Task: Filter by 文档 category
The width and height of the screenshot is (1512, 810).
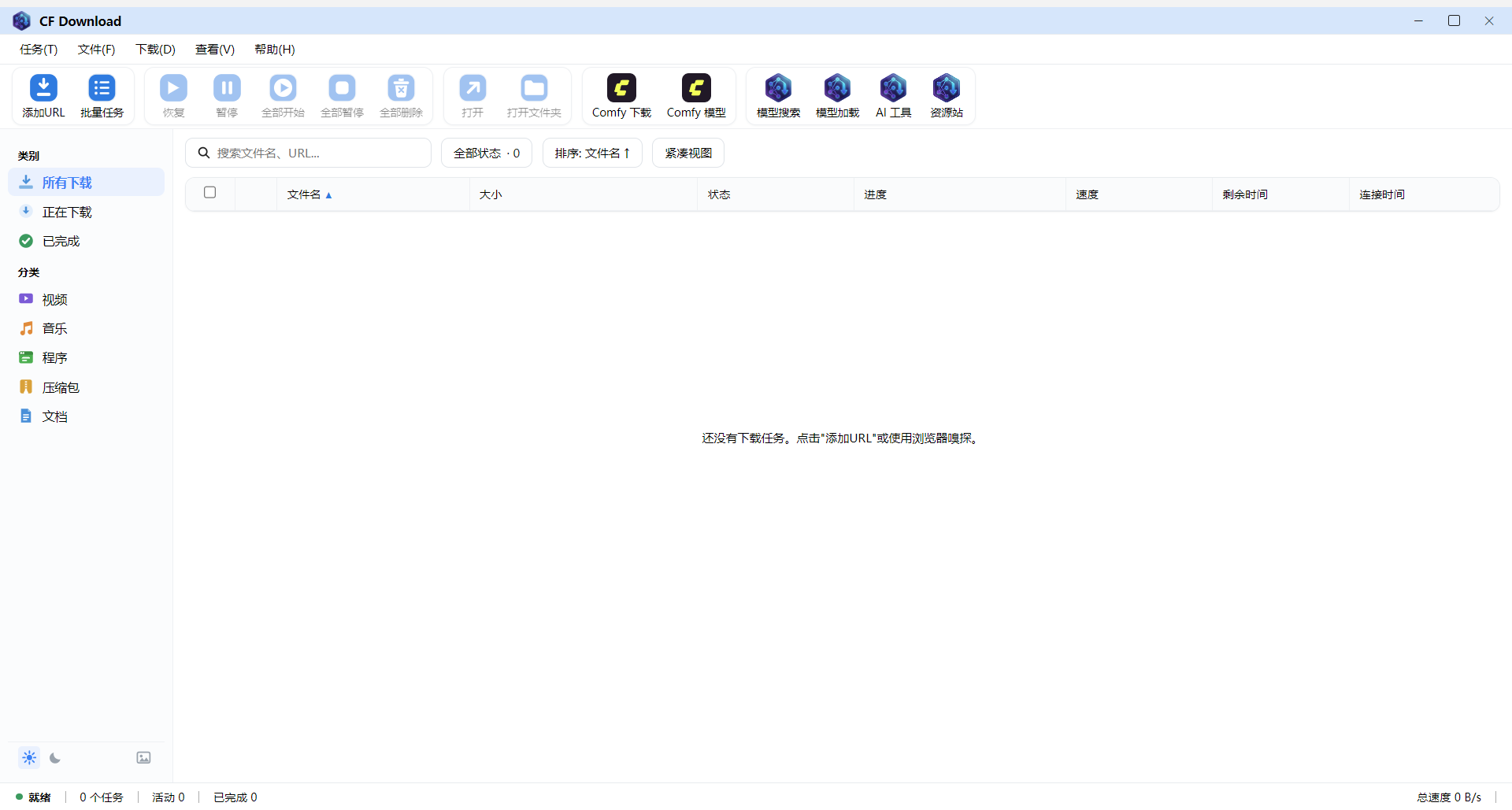Action: (87, 416)
